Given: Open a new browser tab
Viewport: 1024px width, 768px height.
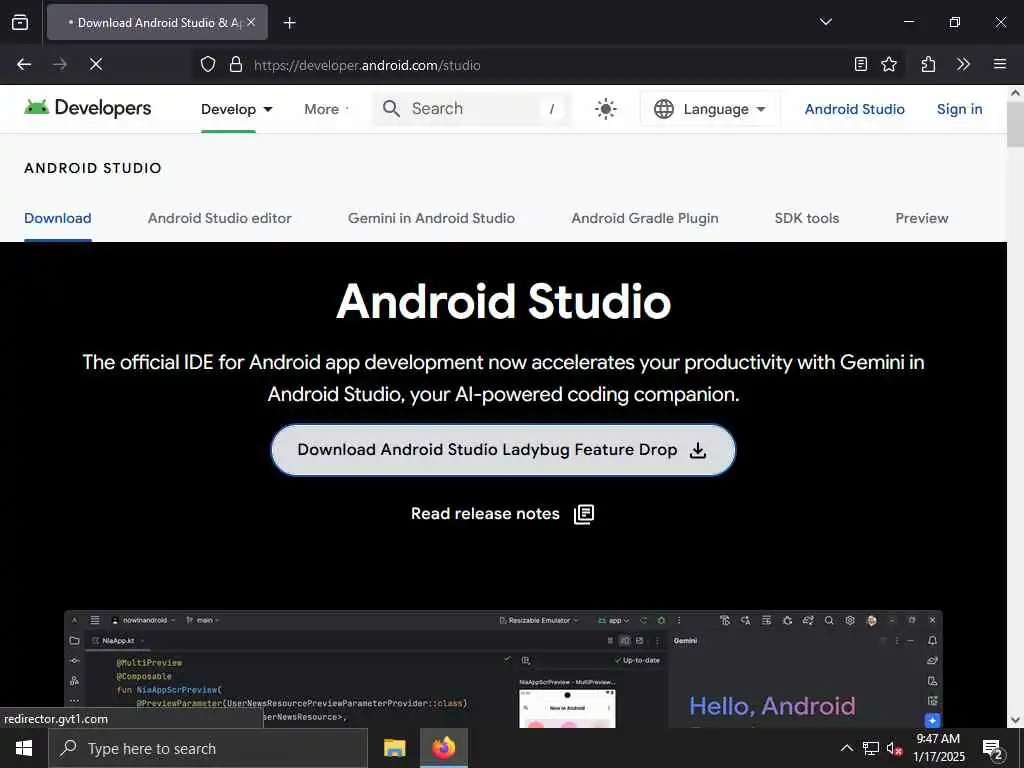Looking at the screenshot, I should click(289, 23).
